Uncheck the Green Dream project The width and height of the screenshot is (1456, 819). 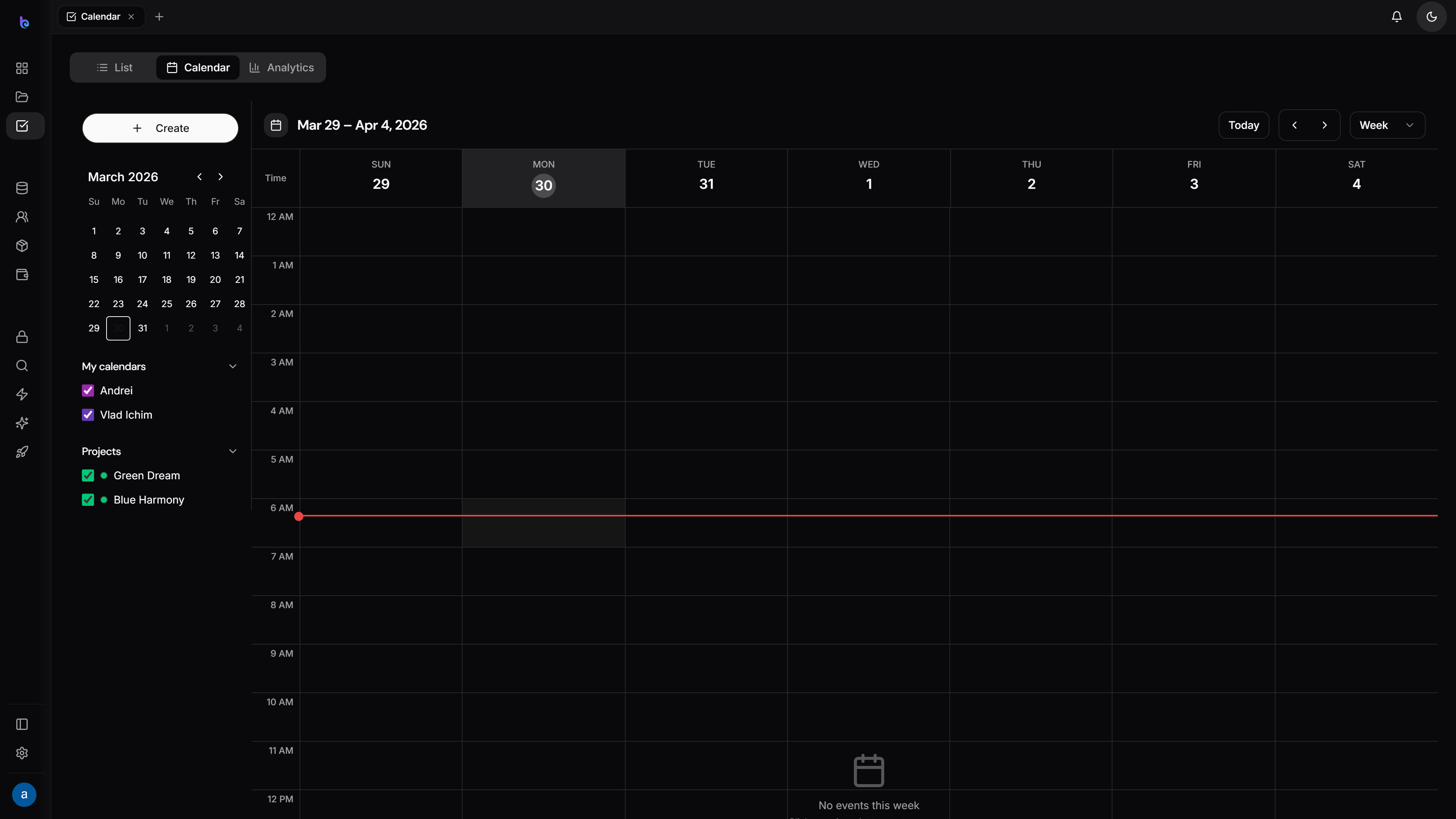click(88, 475)
